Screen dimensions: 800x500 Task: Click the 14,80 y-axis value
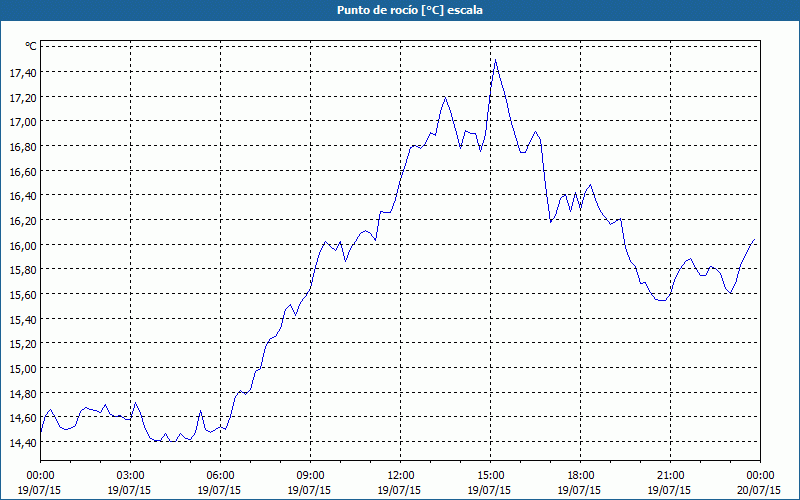tap(23, 393)
